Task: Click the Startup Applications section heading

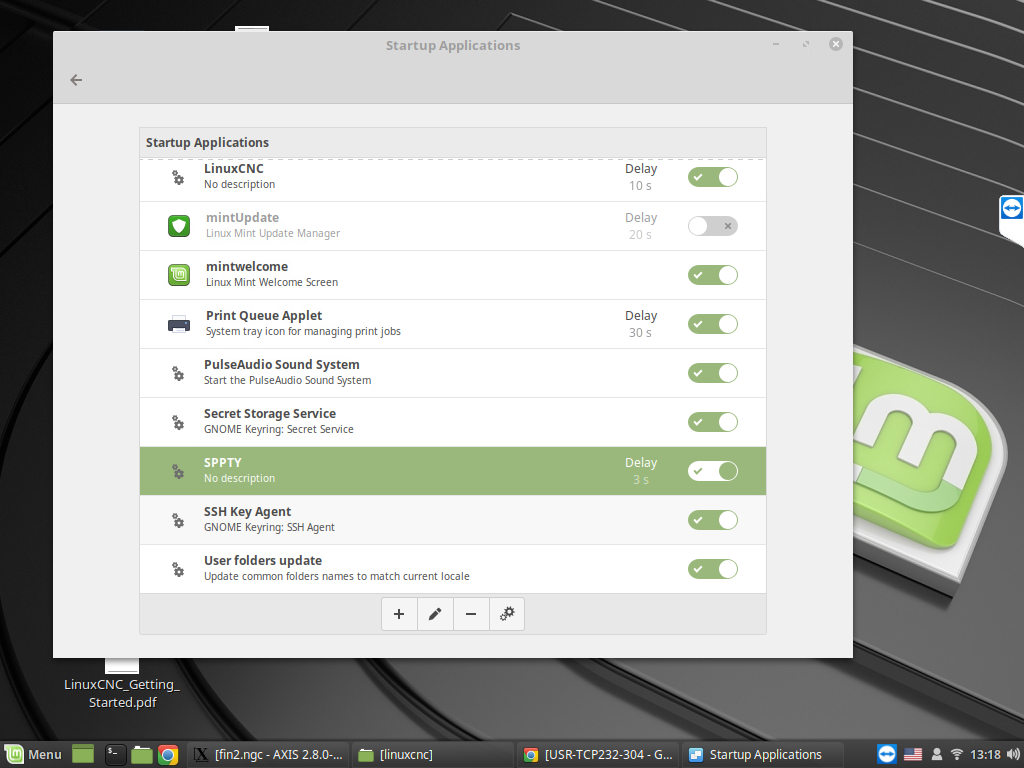Action: 207,142
